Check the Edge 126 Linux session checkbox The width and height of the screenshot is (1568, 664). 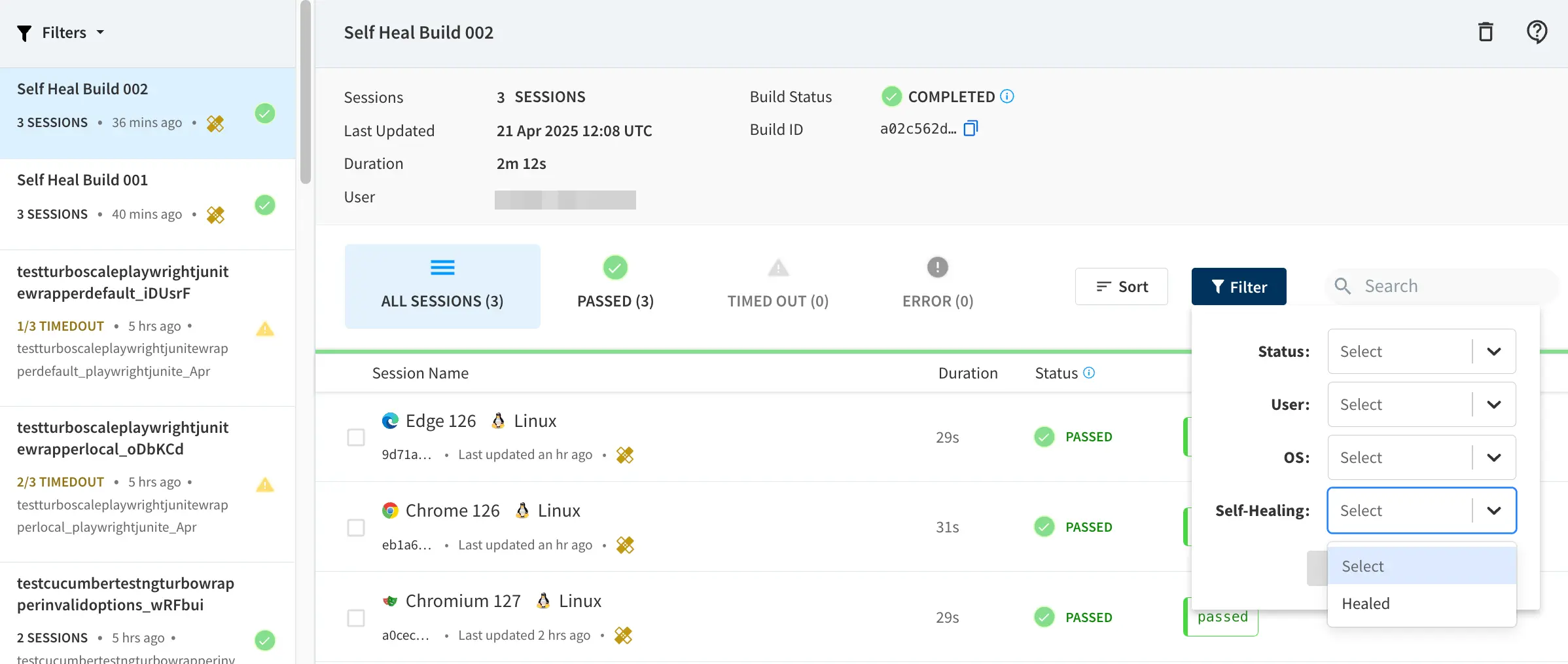tap(356, 437)
